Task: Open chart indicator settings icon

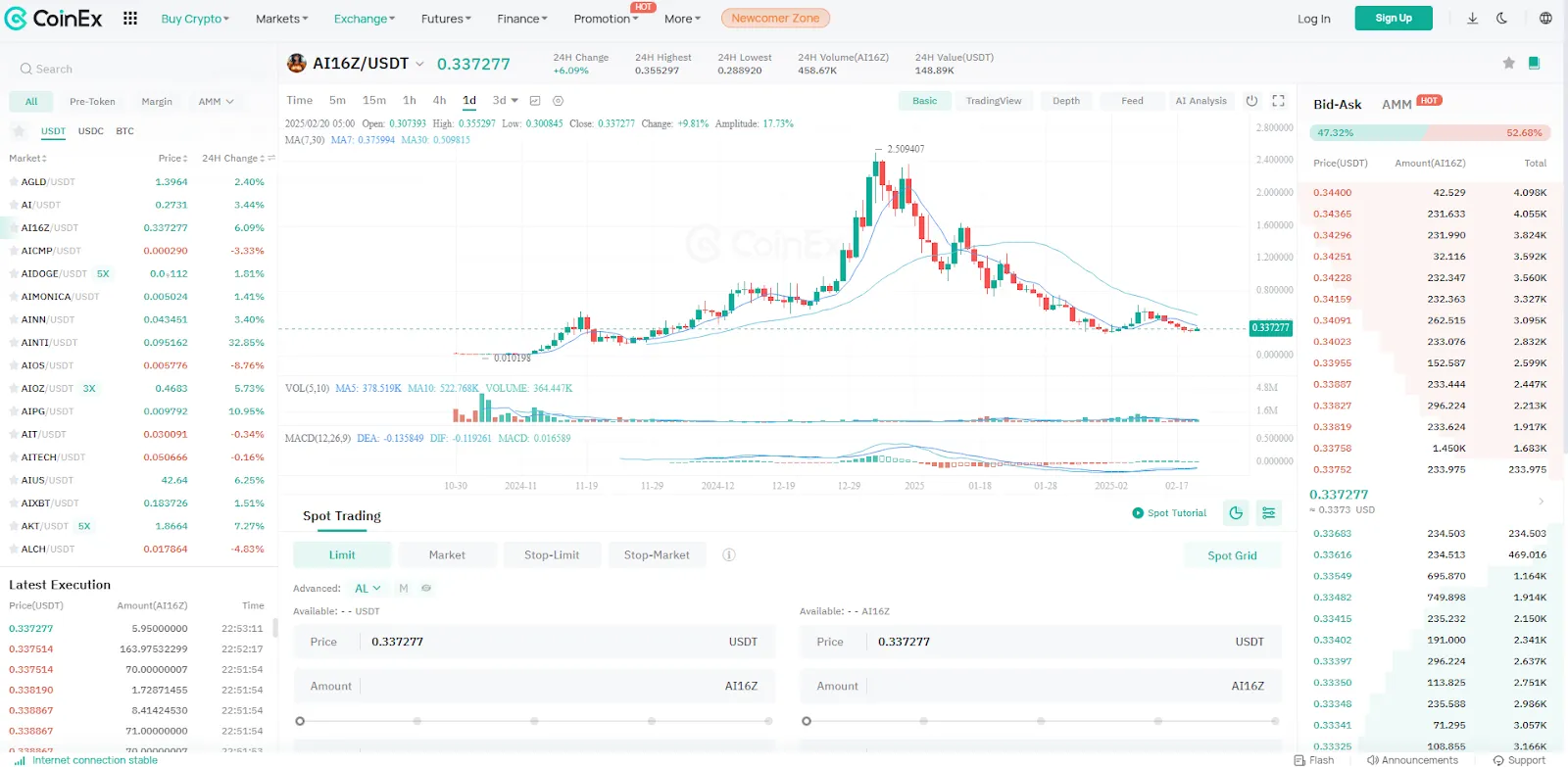Action: click(x=534, y=101)
